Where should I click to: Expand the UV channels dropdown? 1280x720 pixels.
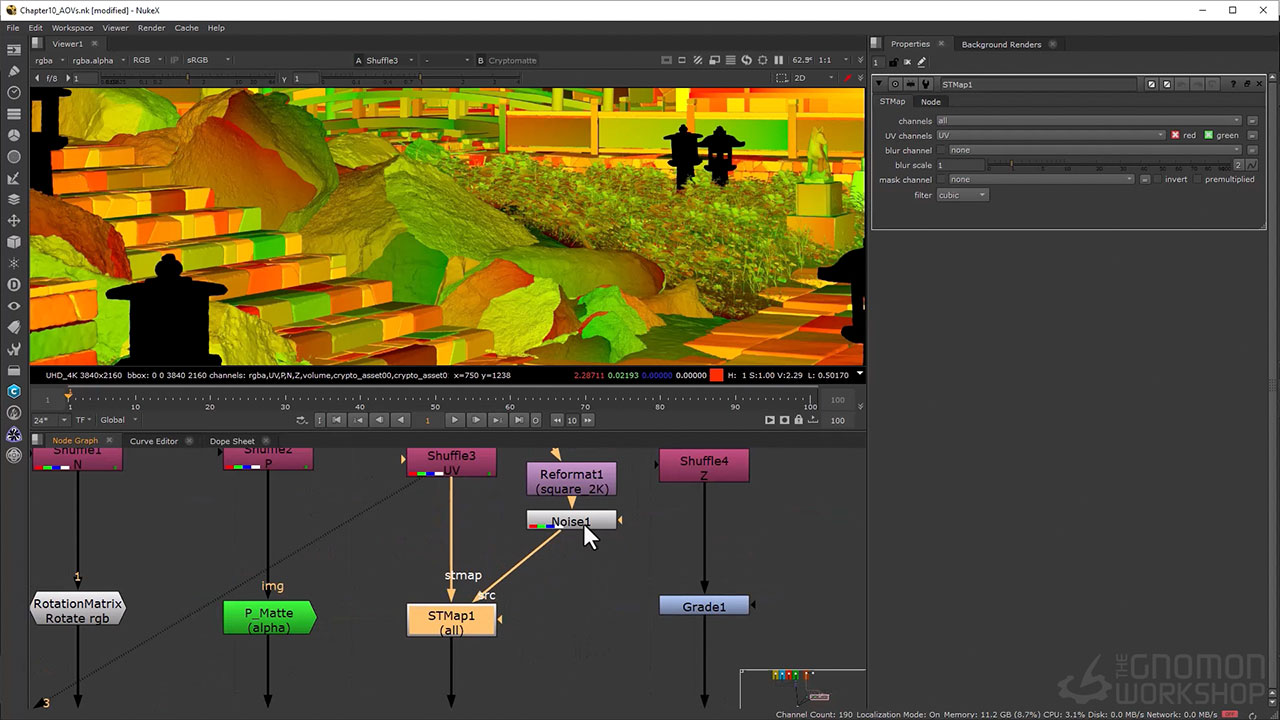(1050, 135)
